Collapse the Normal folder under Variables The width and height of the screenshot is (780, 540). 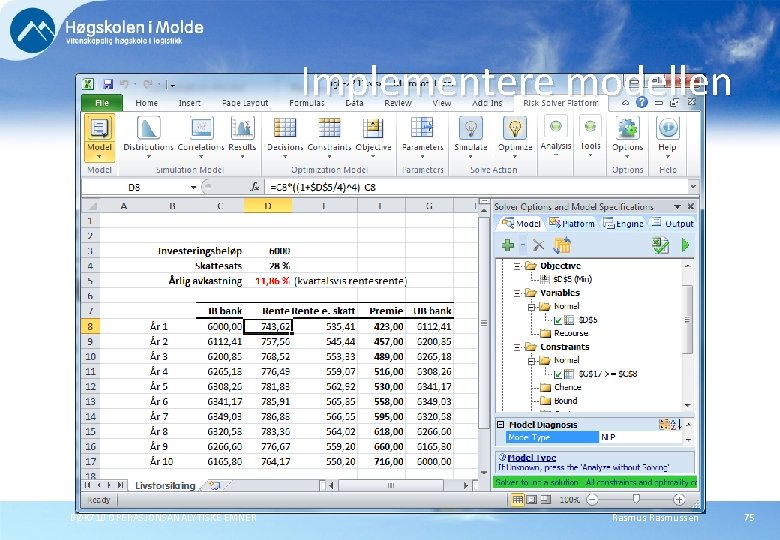tap(532, 307)
